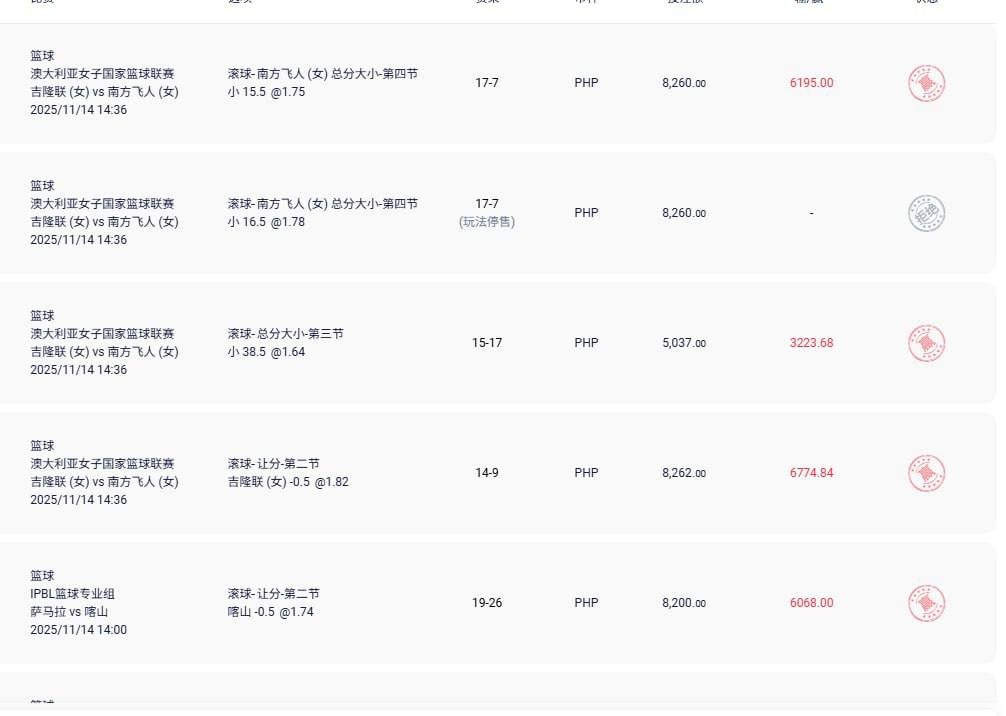Click the status seal on the 5,037.00 bet
Screen dimensions: 1006x716
tap(925, 343)
